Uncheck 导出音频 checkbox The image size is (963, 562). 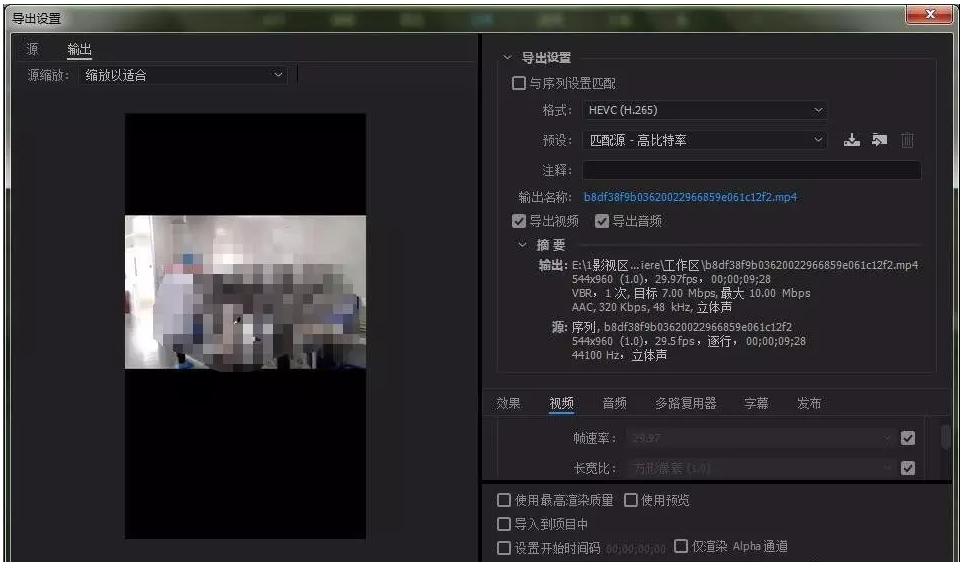pos(602,221)
